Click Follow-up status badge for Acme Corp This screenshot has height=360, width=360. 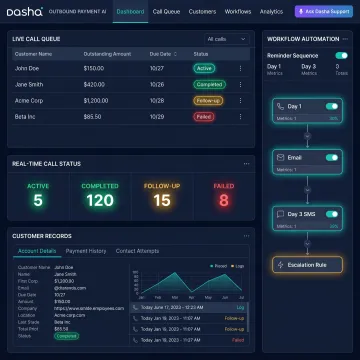click(x=208, y=101)
